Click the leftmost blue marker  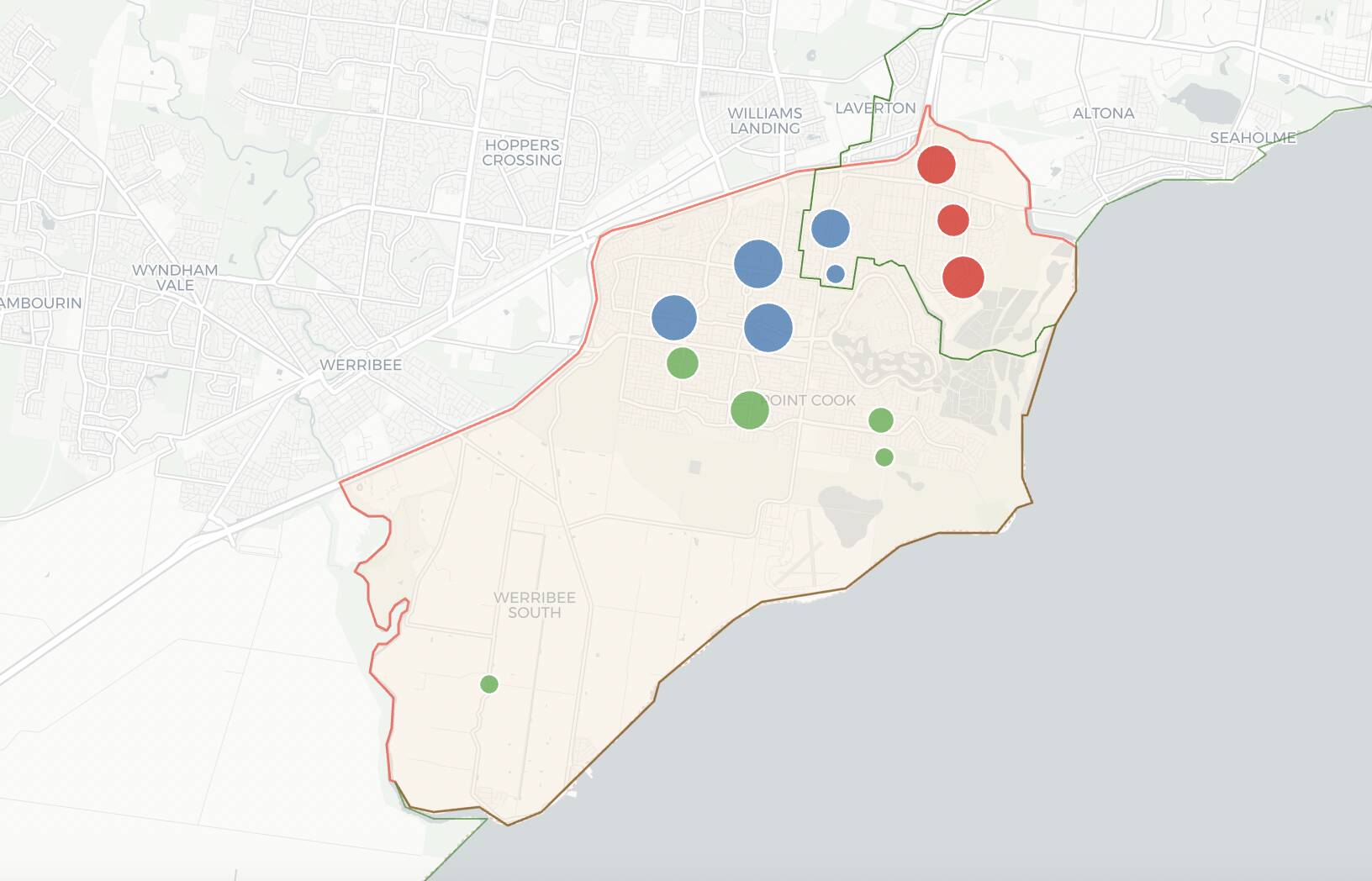tap(674, 317)
